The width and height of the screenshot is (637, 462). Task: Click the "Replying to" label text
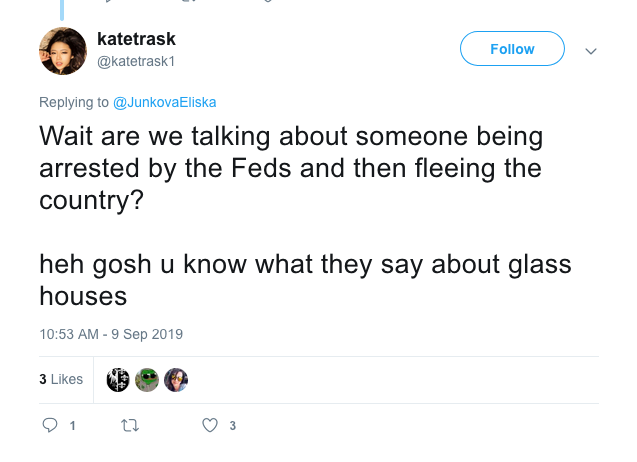[x=74, y=102]
